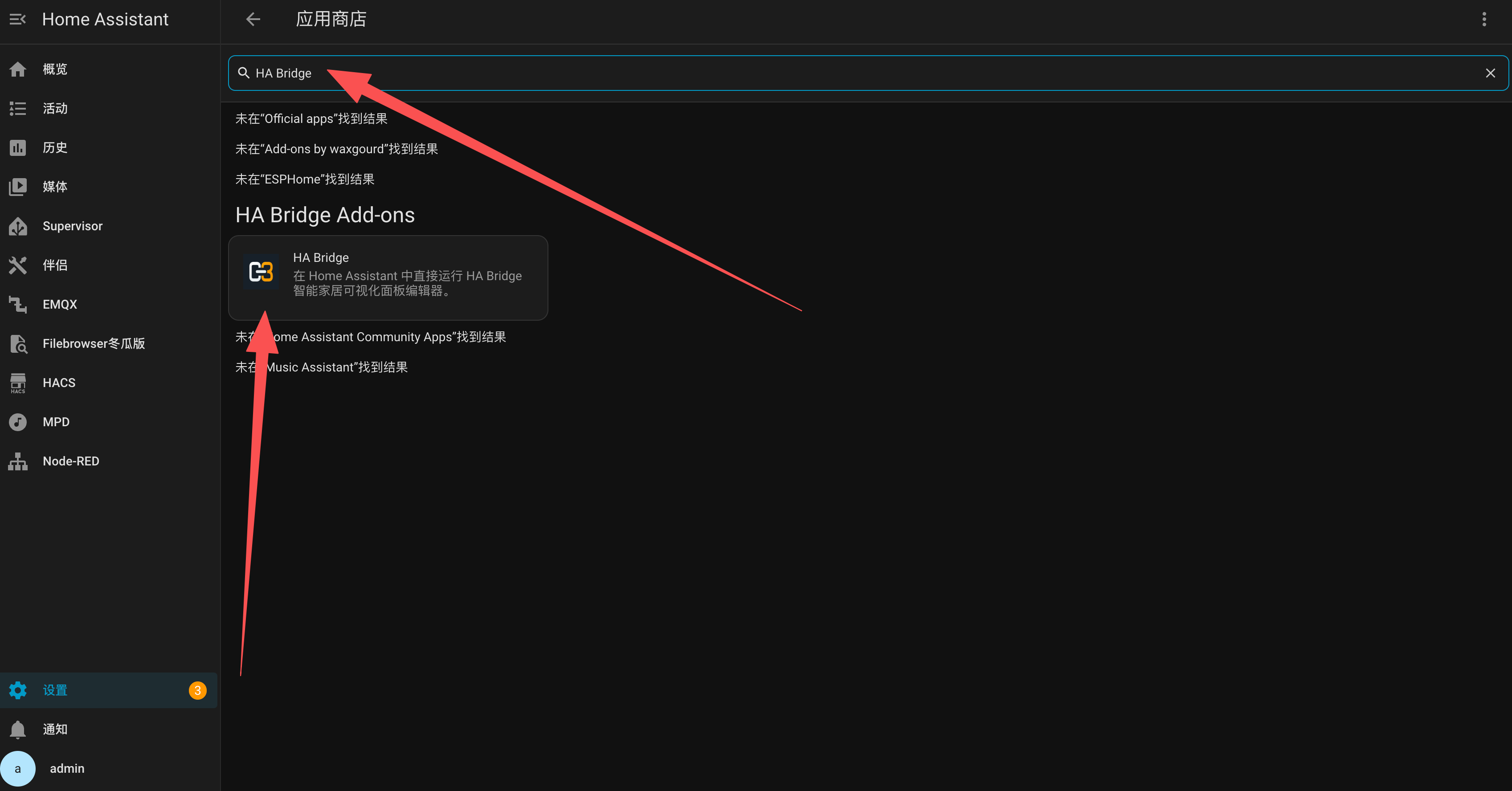Viewport: 1512px width, 791px height.
Task: Click the search magnifier icon
Action: (x=244, y=73)
